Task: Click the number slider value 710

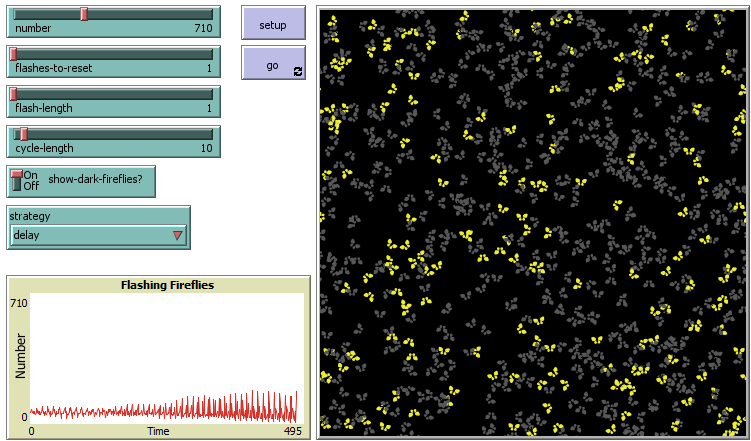Action: coord(202,29)
